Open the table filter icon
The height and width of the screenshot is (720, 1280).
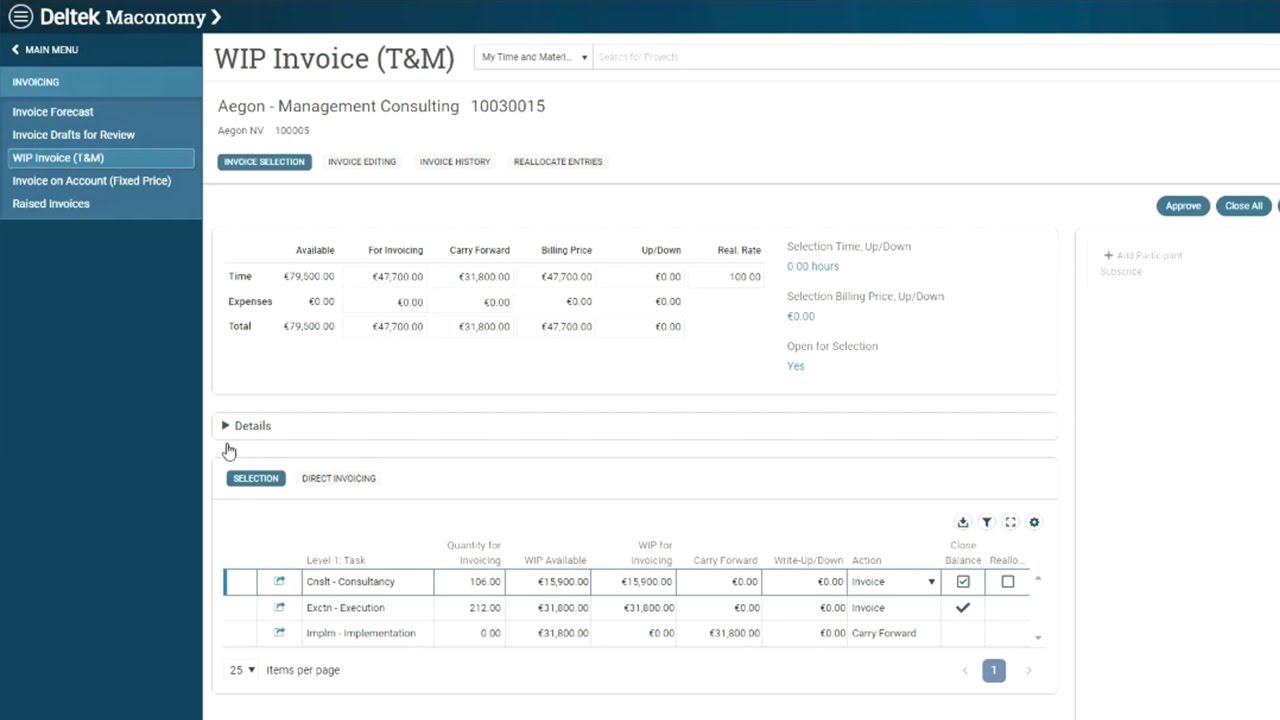coord(987,522)
